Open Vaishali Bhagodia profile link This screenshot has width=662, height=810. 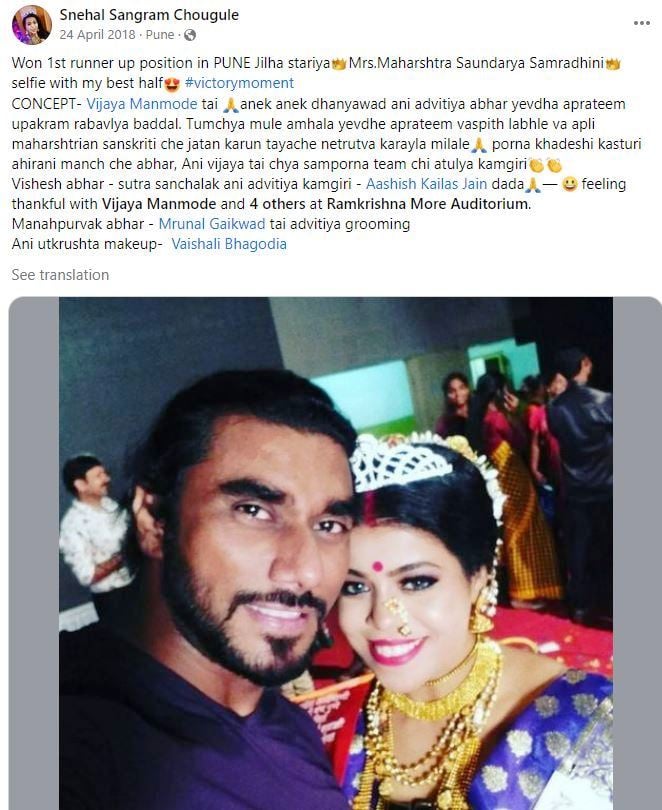pyautogui.click(x=229, y=244)
